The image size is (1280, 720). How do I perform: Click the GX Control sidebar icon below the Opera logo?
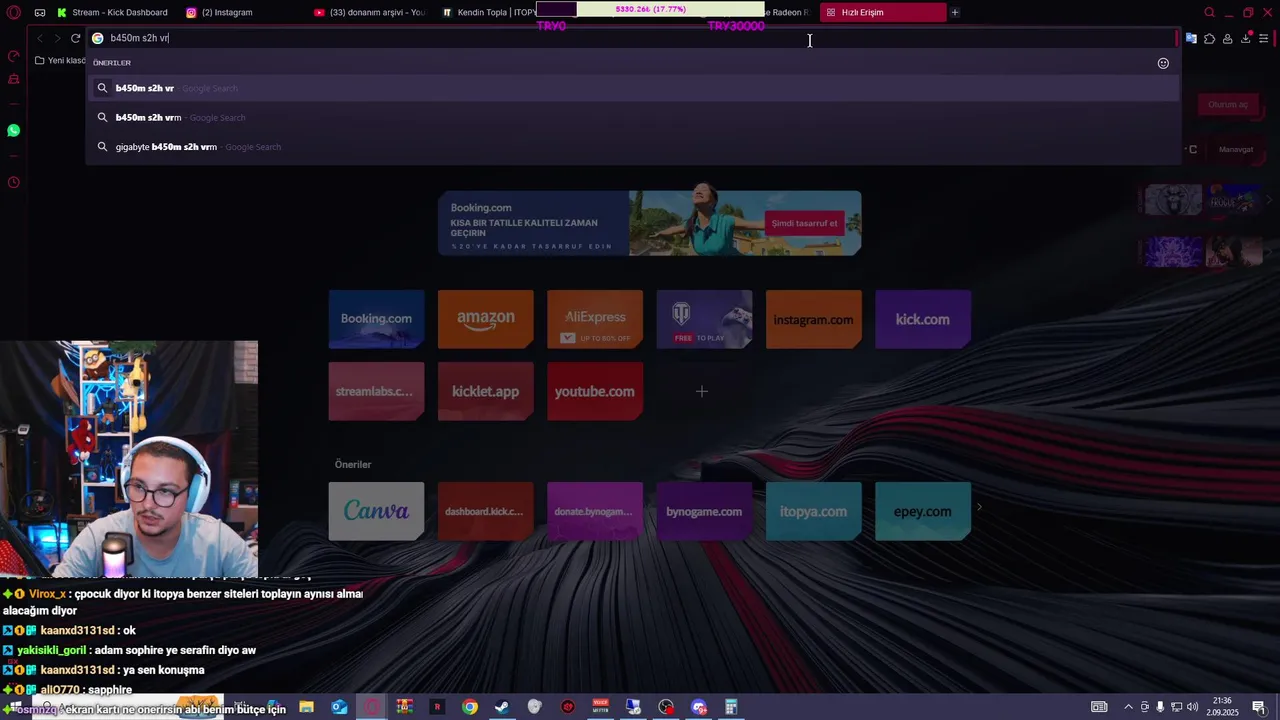(x=14, y=56)
